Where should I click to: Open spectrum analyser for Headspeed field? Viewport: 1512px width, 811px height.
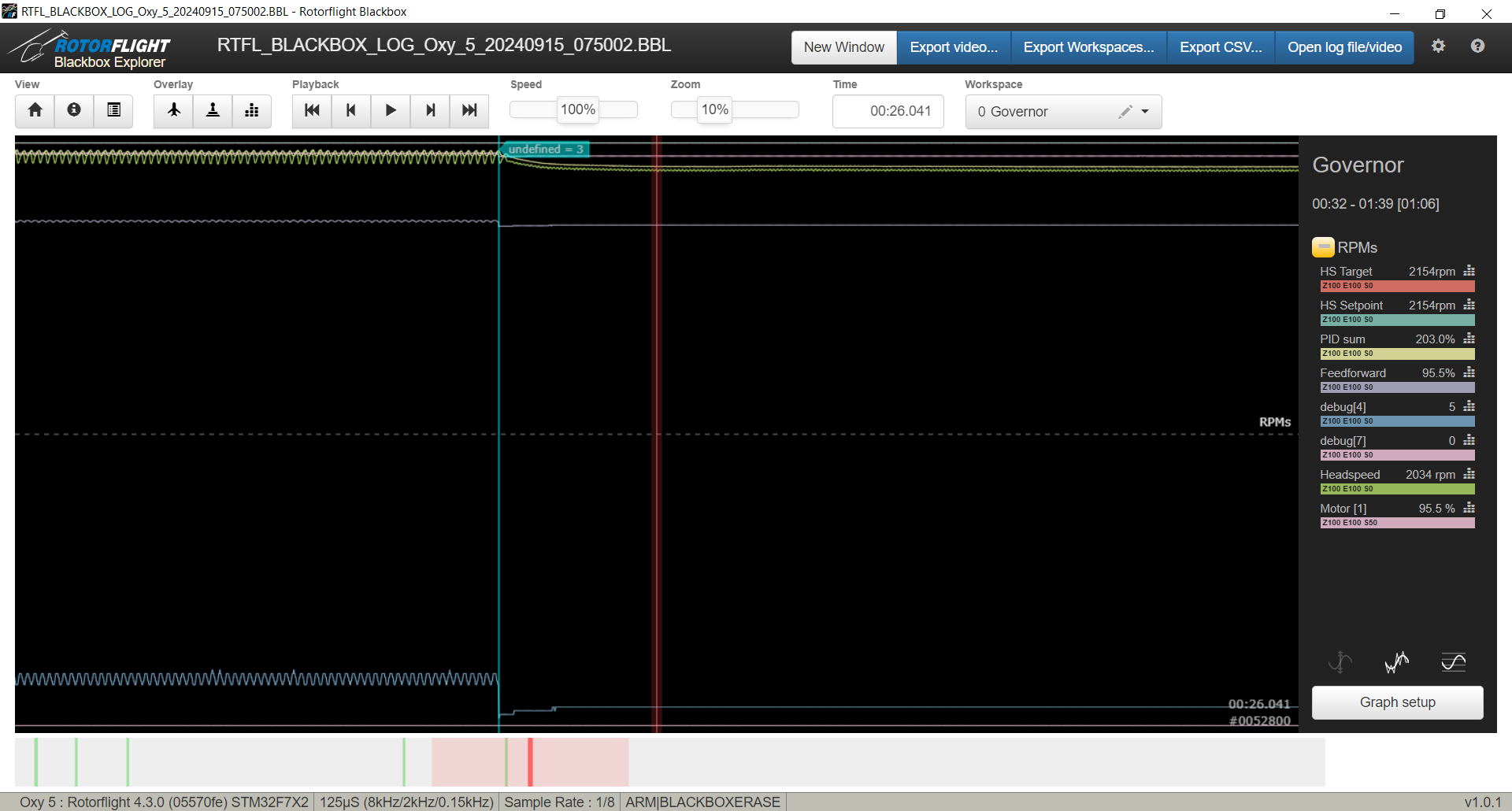pyautogui.click(x=1469, y=474)
